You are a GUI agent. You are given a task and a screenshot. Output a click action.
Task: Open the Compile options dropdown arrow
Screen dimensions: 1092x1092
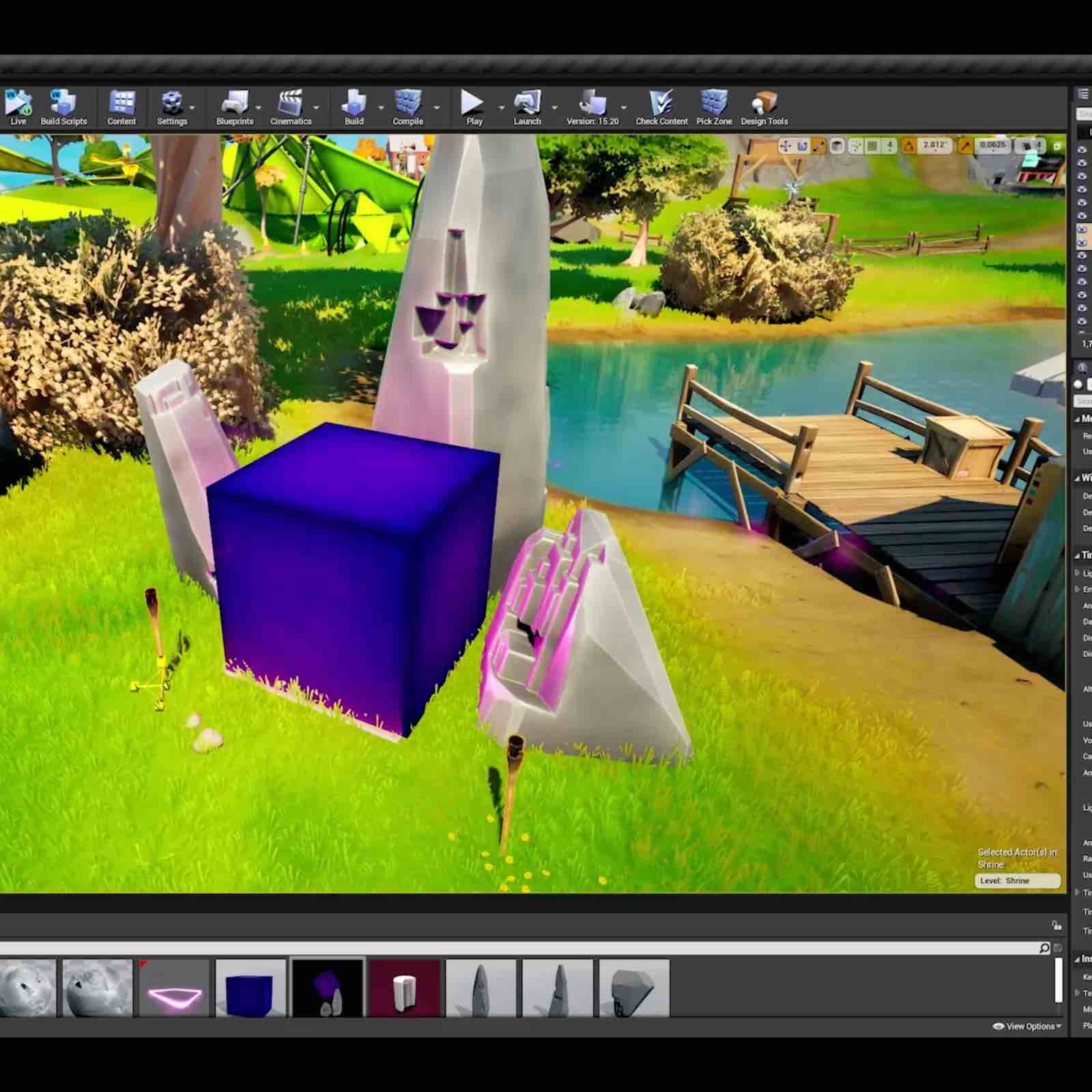[437, 108]
